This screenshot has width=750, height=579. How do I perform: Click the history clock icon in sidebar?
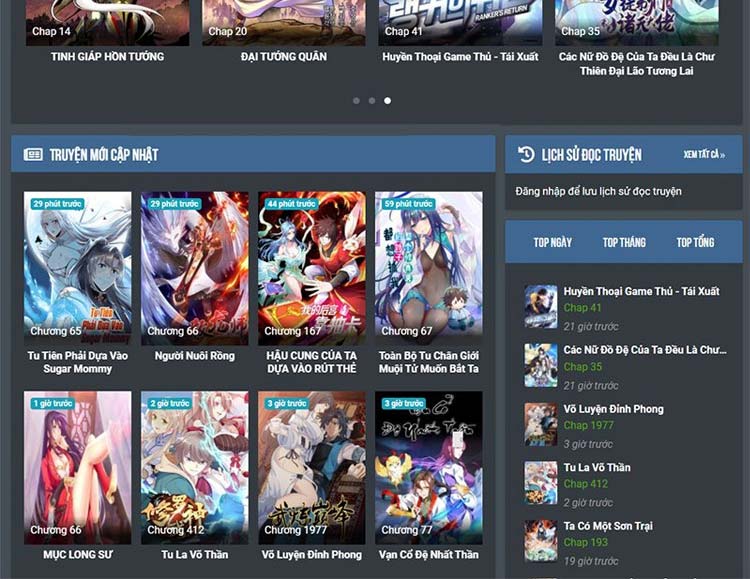pyautogui.click(x=526, y=154)
